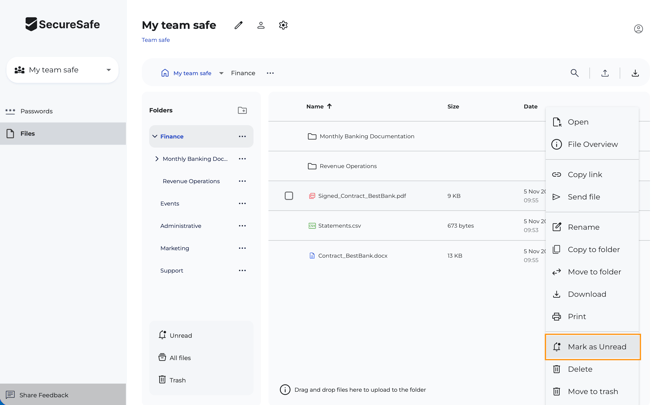Click the search magnifier icon
This screenshot has width=670, height=405.
click(574, 73)
